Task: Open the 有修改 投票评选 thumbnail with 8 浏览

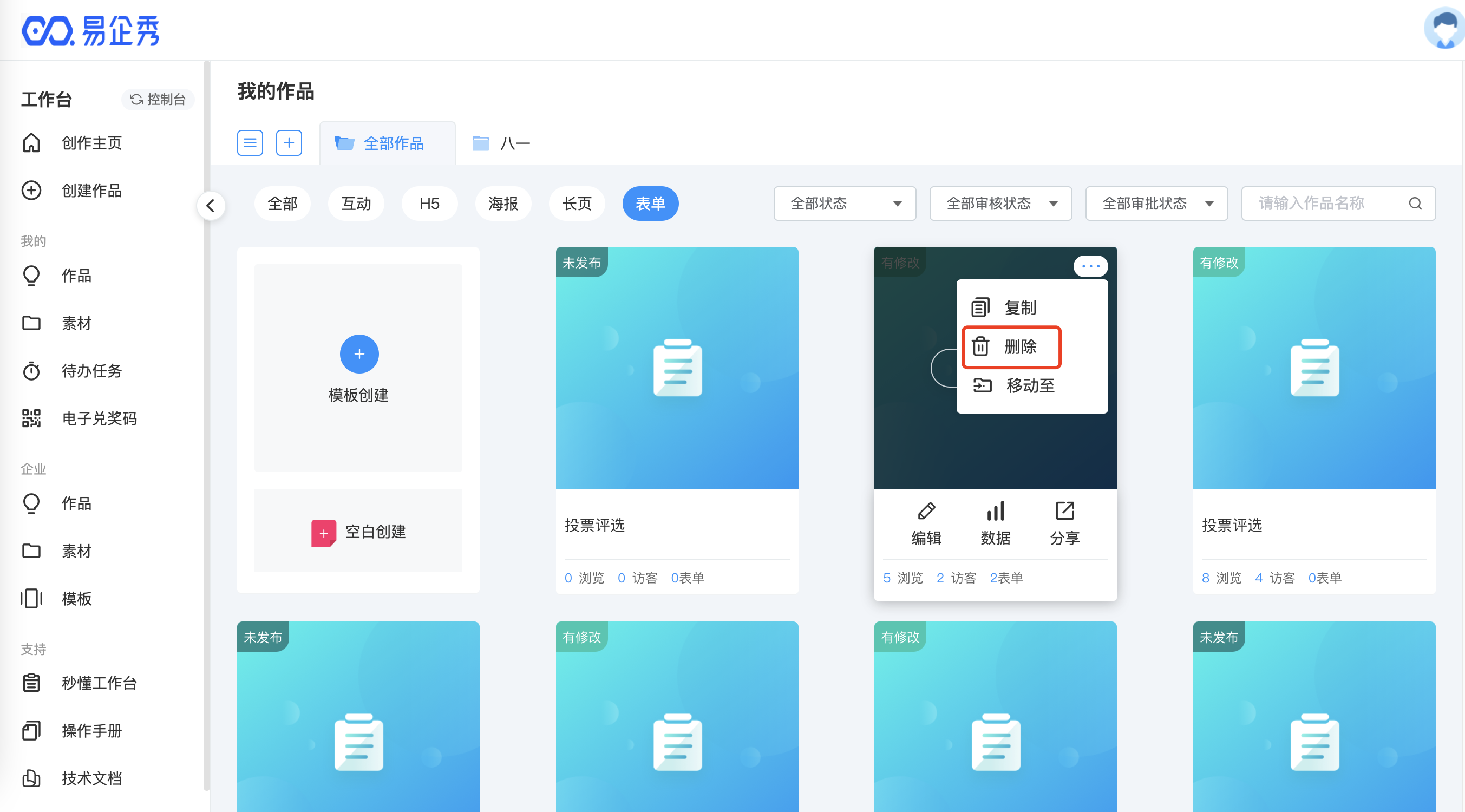Action: [x=1314, y=368]
